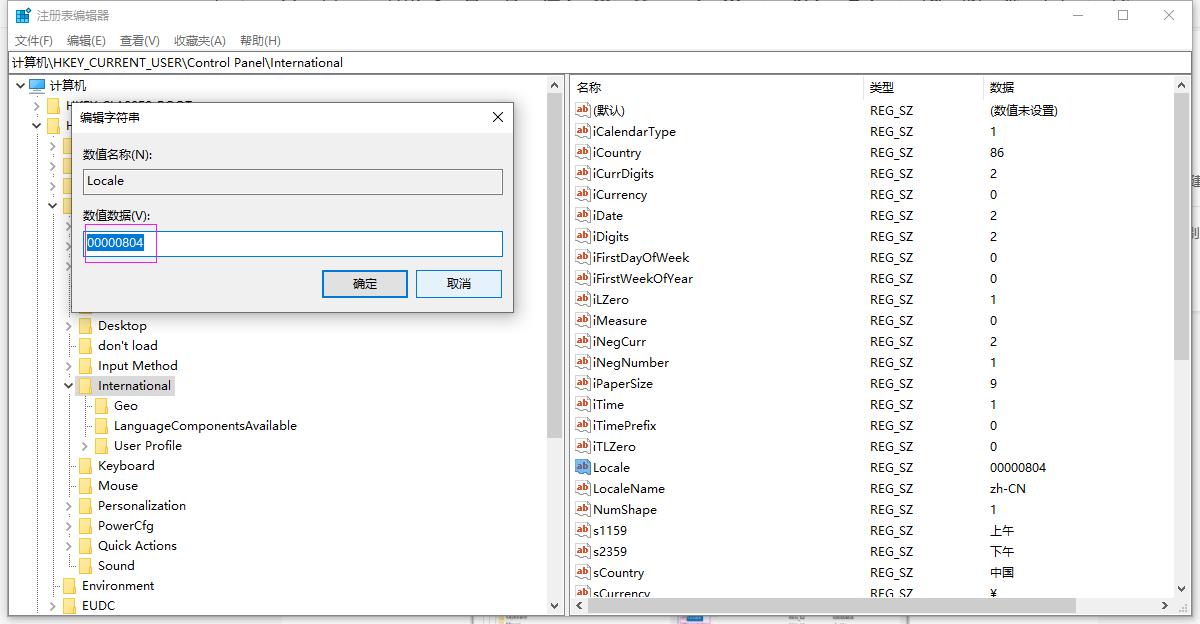Screen dimensions: 1200x624
Task: Expand the Quick Actions node
Action: (x=68, y=545)
